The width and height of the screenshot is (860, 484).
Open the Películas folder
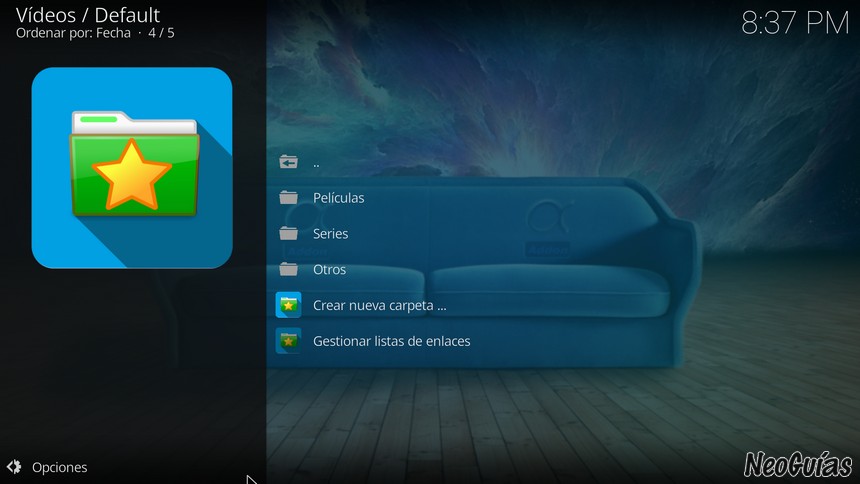tap(338, 198)
